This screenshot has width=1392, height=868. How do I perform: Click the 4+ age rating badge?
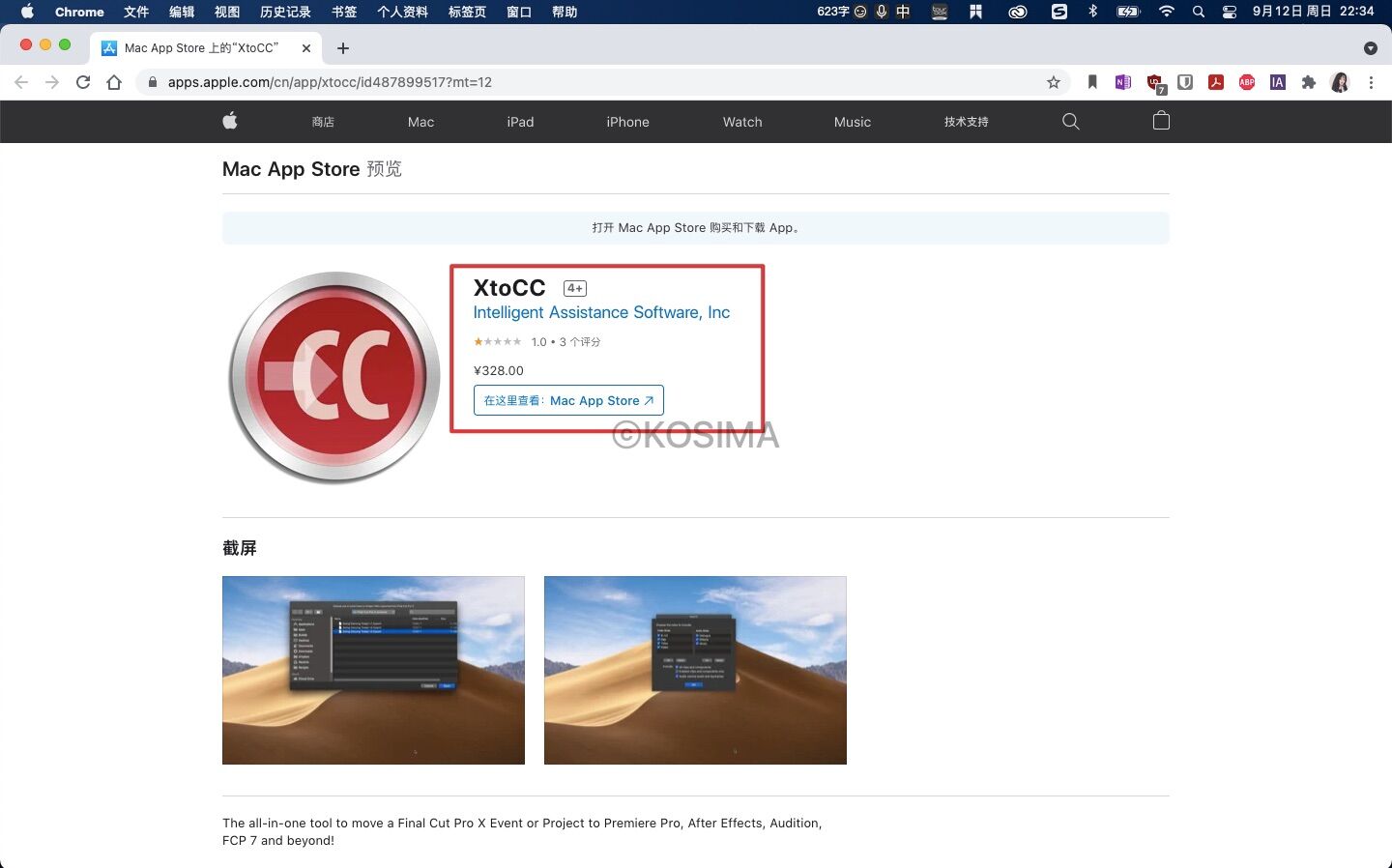(575, 288)
